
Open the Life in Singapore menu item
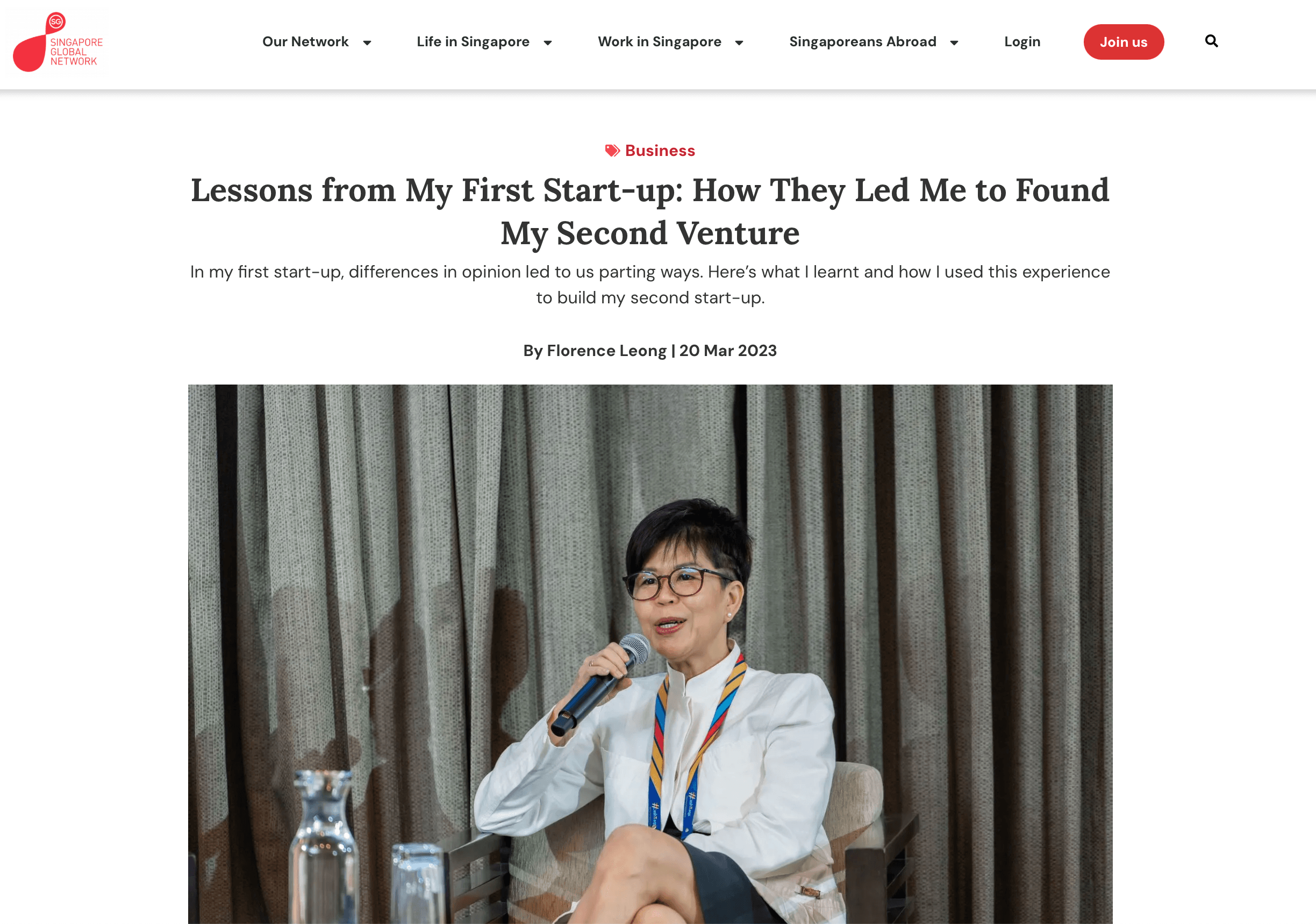(x=473, y=42)
